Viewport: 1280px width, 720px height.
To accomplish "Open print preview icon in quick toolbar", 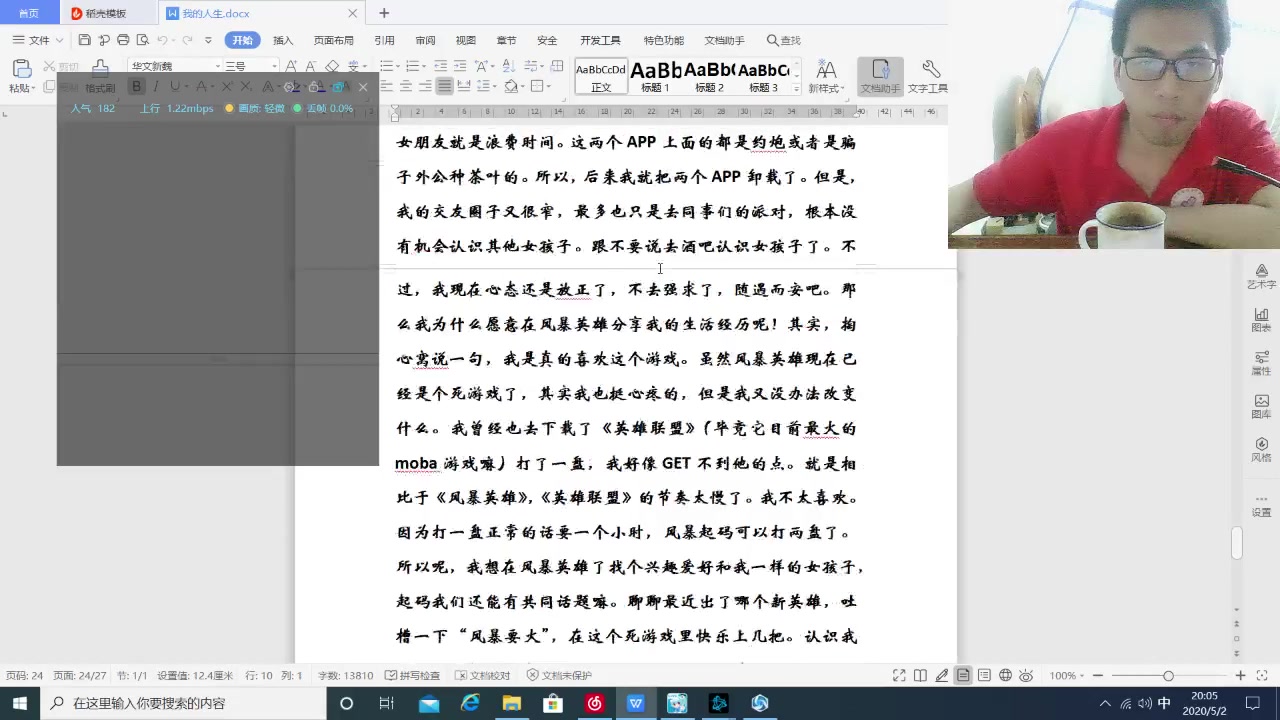I will click(142, 40).
